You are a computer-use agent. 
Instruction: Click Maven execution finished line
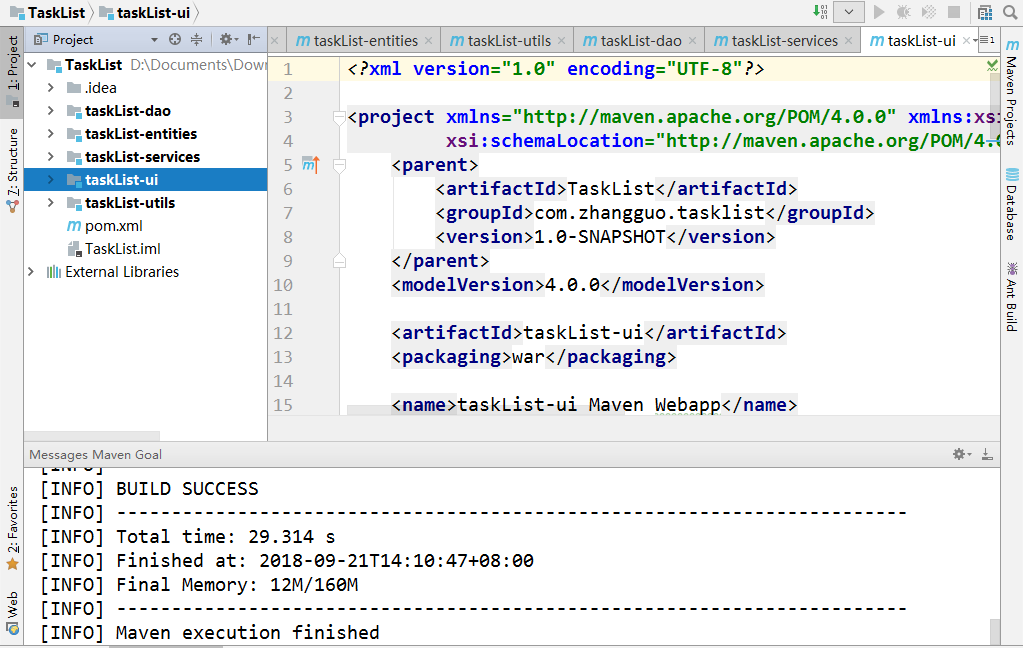pos(210,632)
